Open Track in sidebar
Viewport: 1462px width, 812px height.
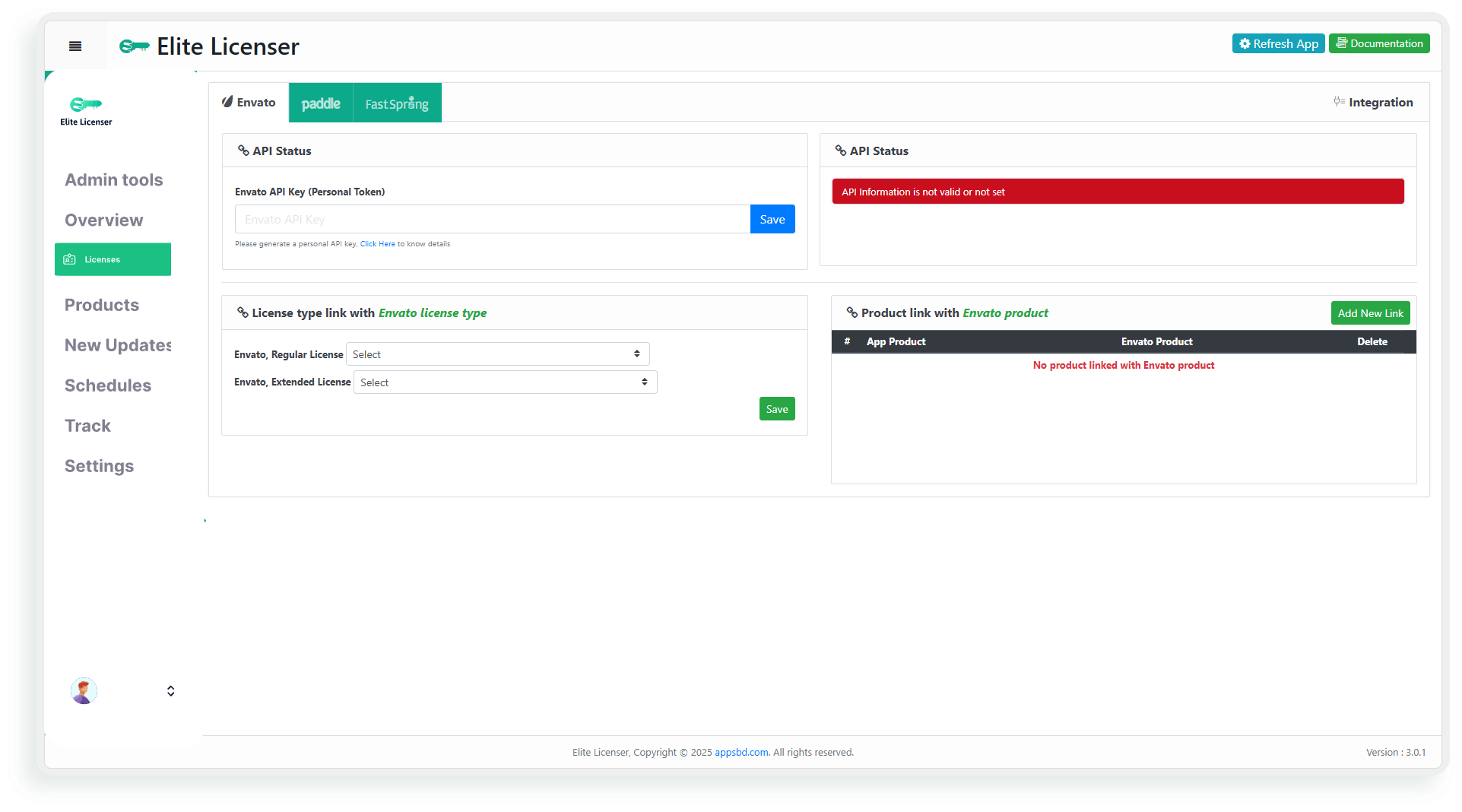[x=87, y=427]
